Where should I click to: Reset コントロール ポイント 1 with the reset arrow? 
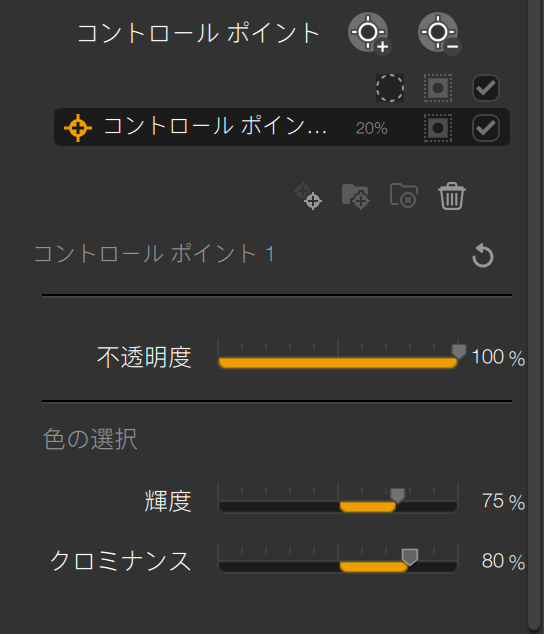click(483, 256)
